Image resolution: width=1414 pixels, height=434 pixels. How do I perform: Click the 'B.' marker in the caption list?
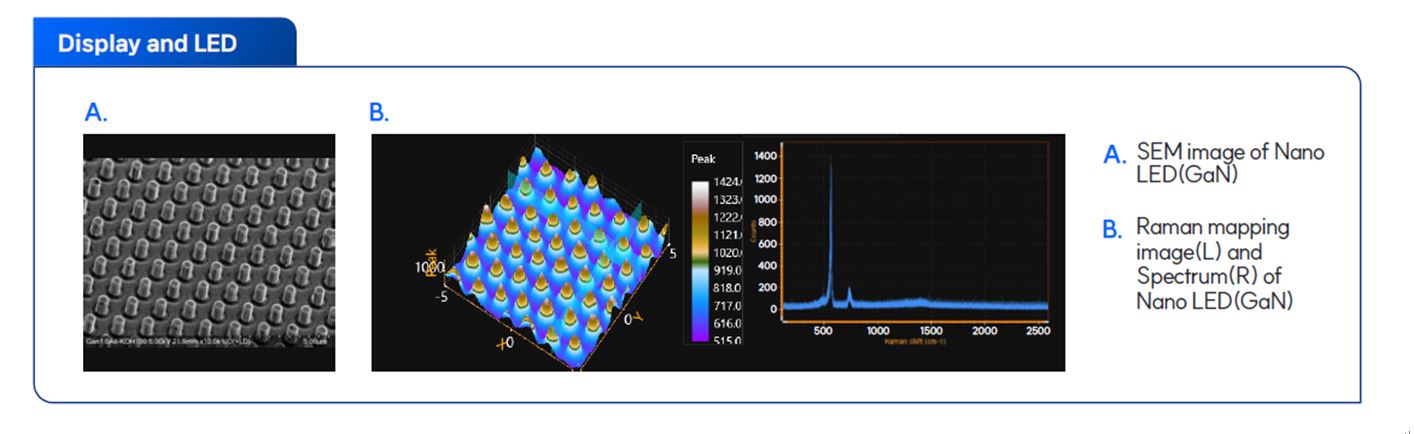[x=1114, y=230]
